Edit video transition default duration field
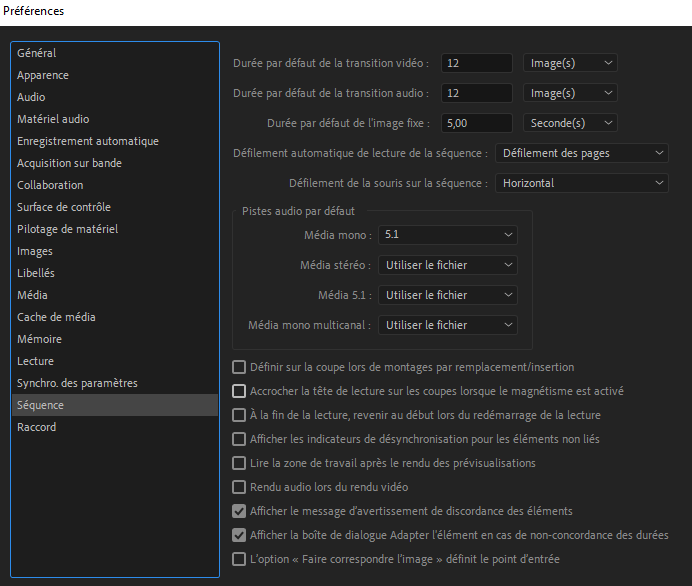Viewport: 692px width, 586px height. (477, 63)
